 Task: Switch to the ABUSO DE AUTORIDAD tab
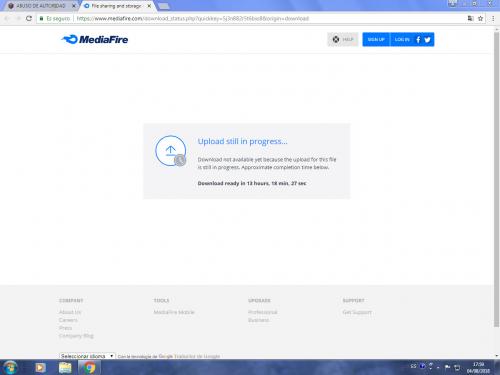click(41, 6)
